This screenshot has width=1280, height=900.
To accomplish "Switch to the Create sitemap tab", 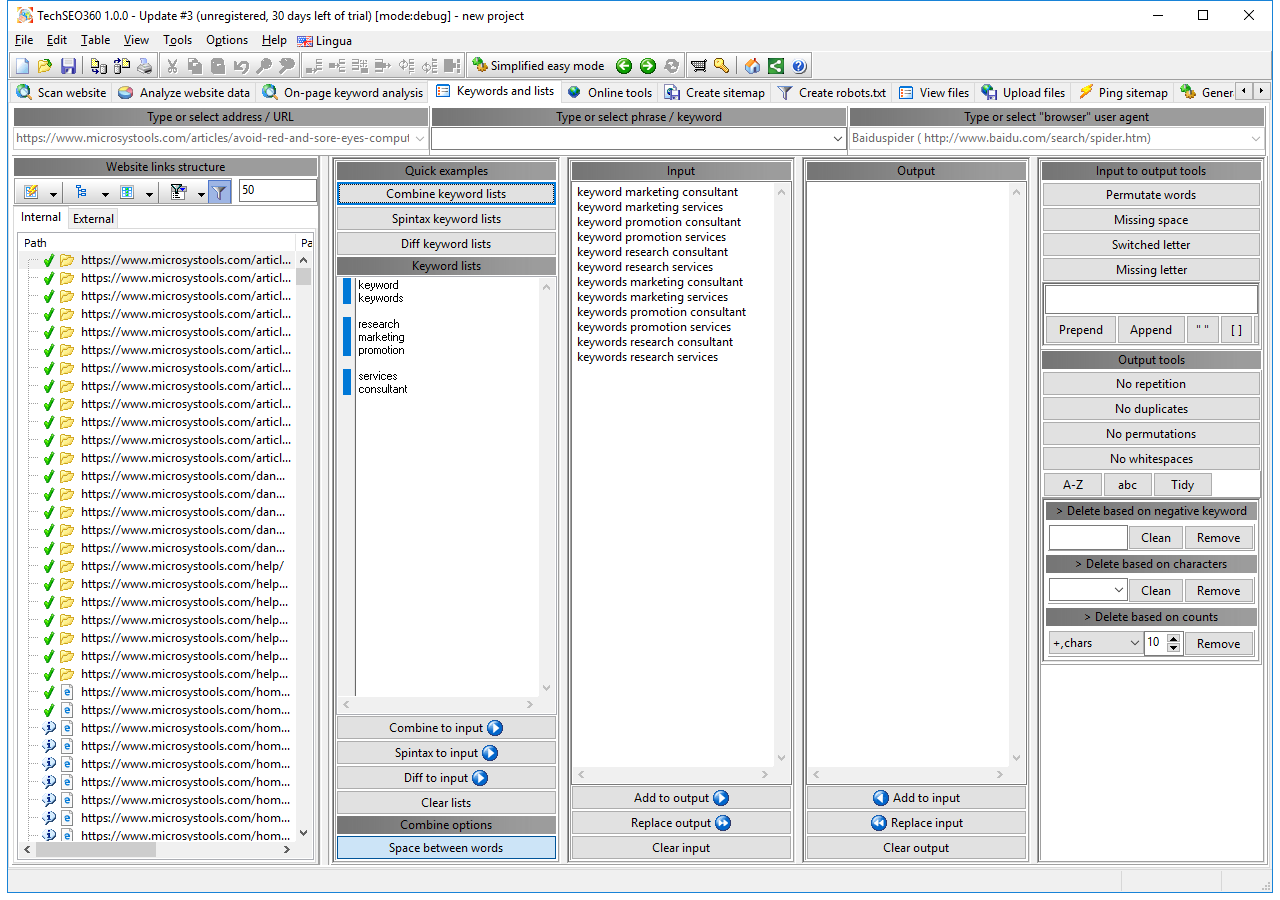I will click(x=715, y=92).
